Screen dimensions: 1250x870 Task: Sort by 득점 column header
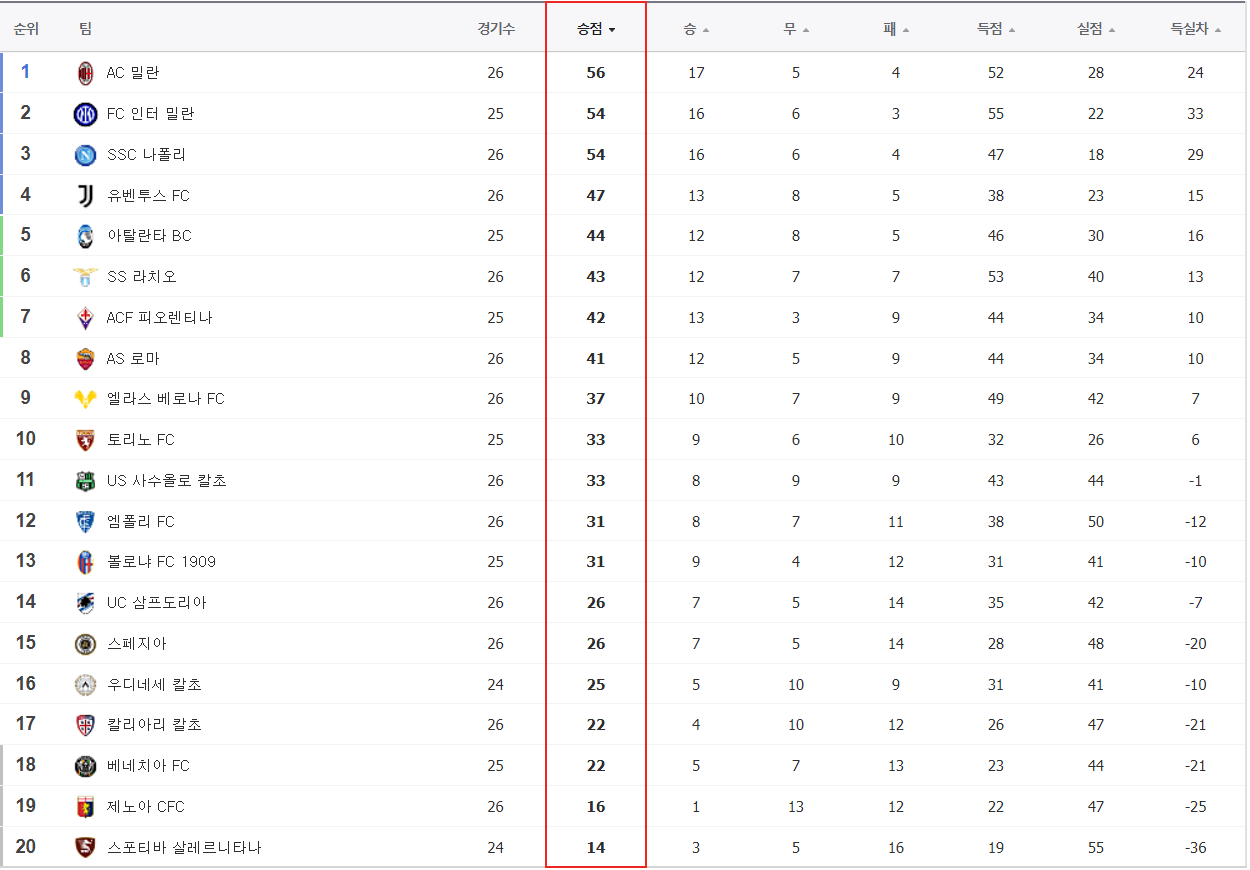[x=995, y=29]
